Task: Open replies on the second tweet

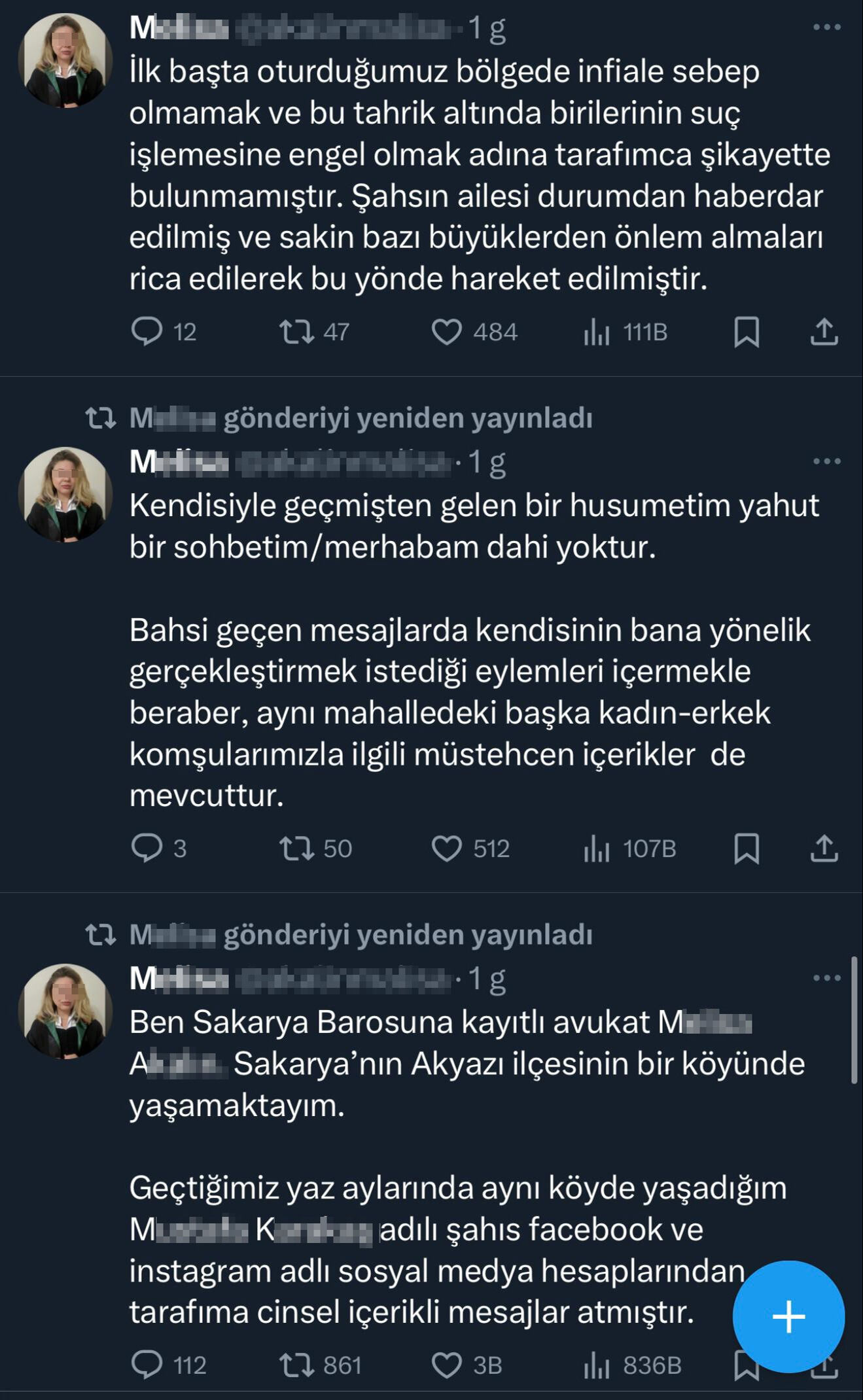Action: (x=149, y=849)
